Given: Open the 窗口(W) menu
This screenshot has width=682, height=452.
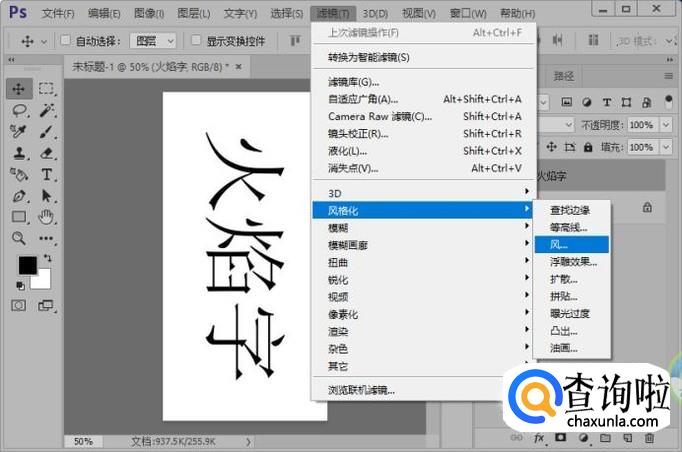Looking at the screenshot, I should click(468, 13).
